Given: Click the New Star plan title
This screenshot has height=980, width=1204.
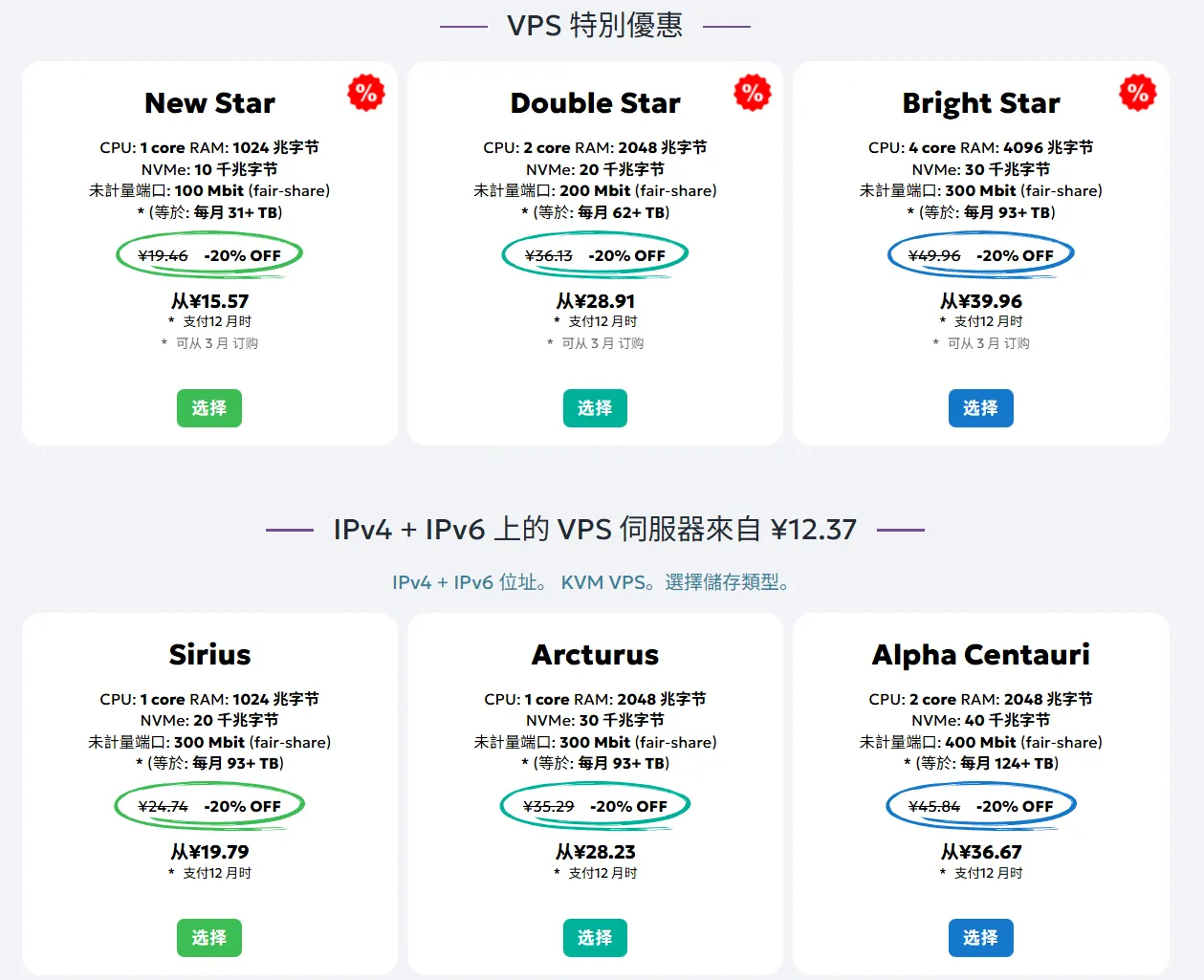Looking at the screenshot, I should coord(209,102).
